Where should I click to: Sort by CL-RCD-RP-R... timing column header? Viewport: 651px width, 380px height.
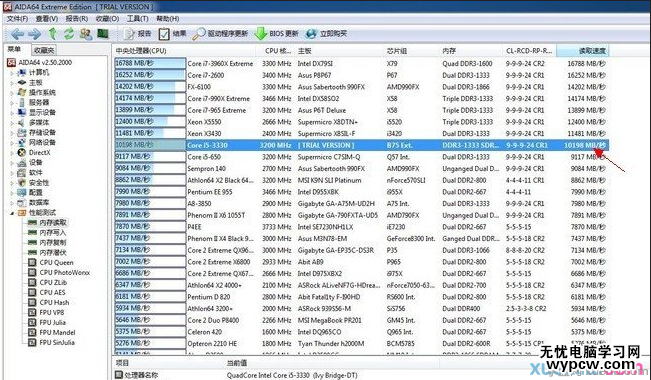(529, 51)
